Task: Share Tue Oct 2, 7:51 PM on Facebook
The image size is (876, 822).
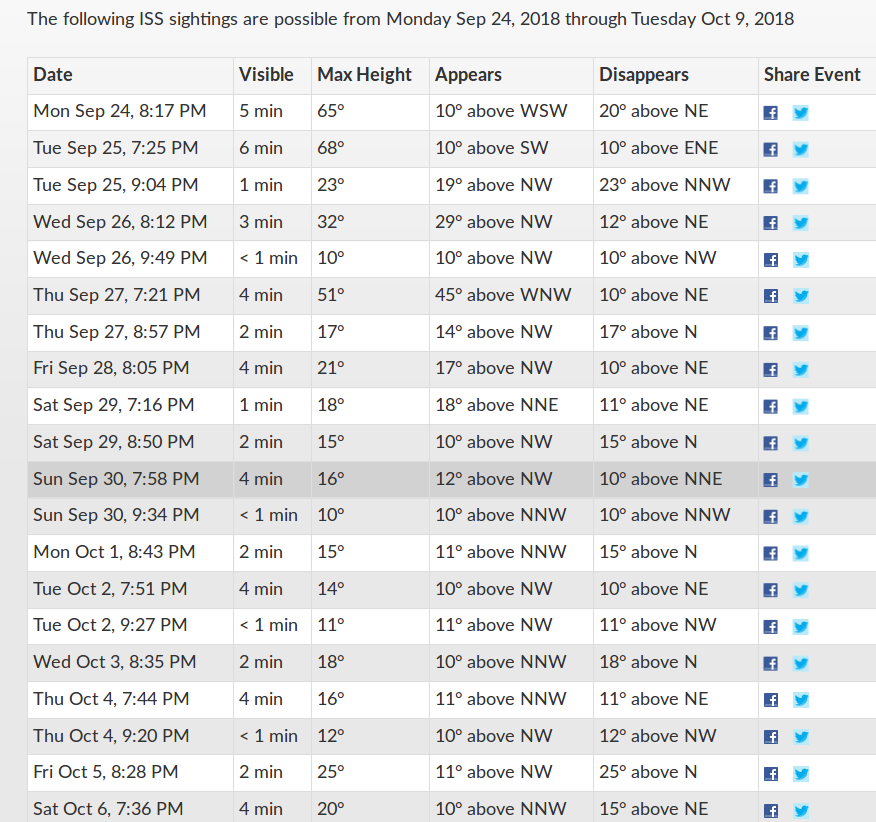Action: point(770,590)
